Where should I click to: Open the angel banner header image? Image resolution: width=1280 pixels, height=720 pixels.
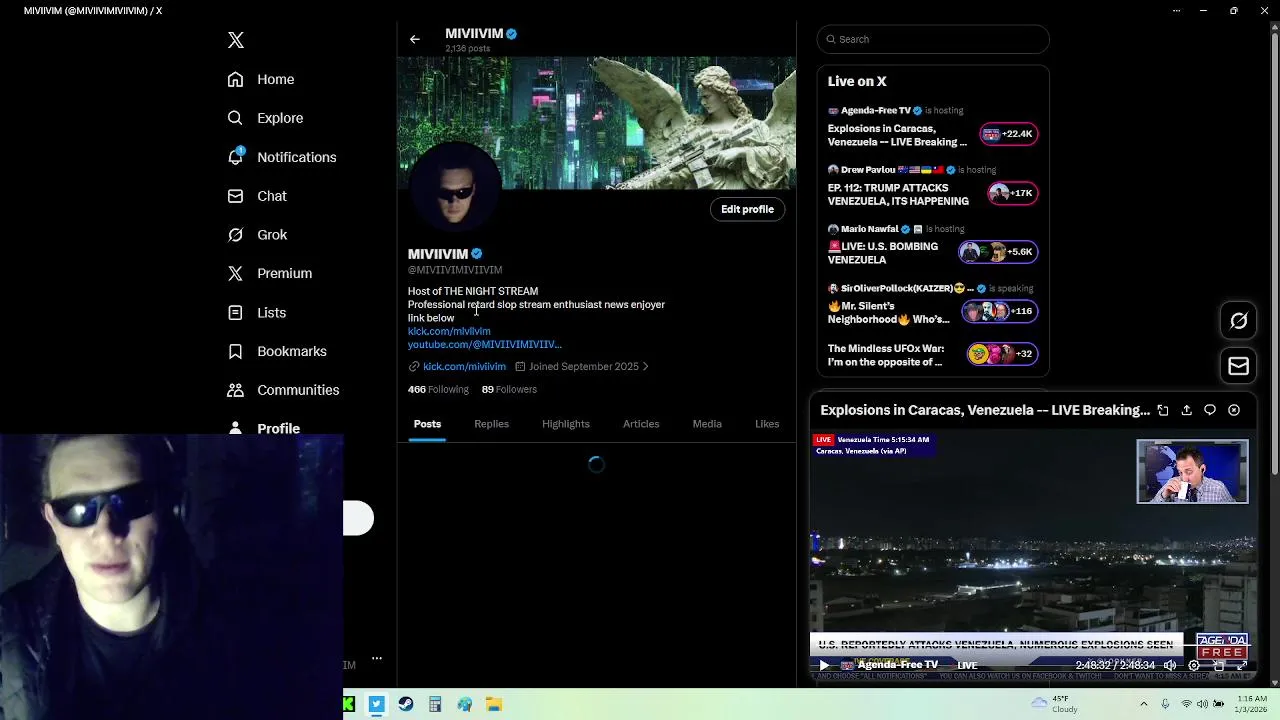596,123
